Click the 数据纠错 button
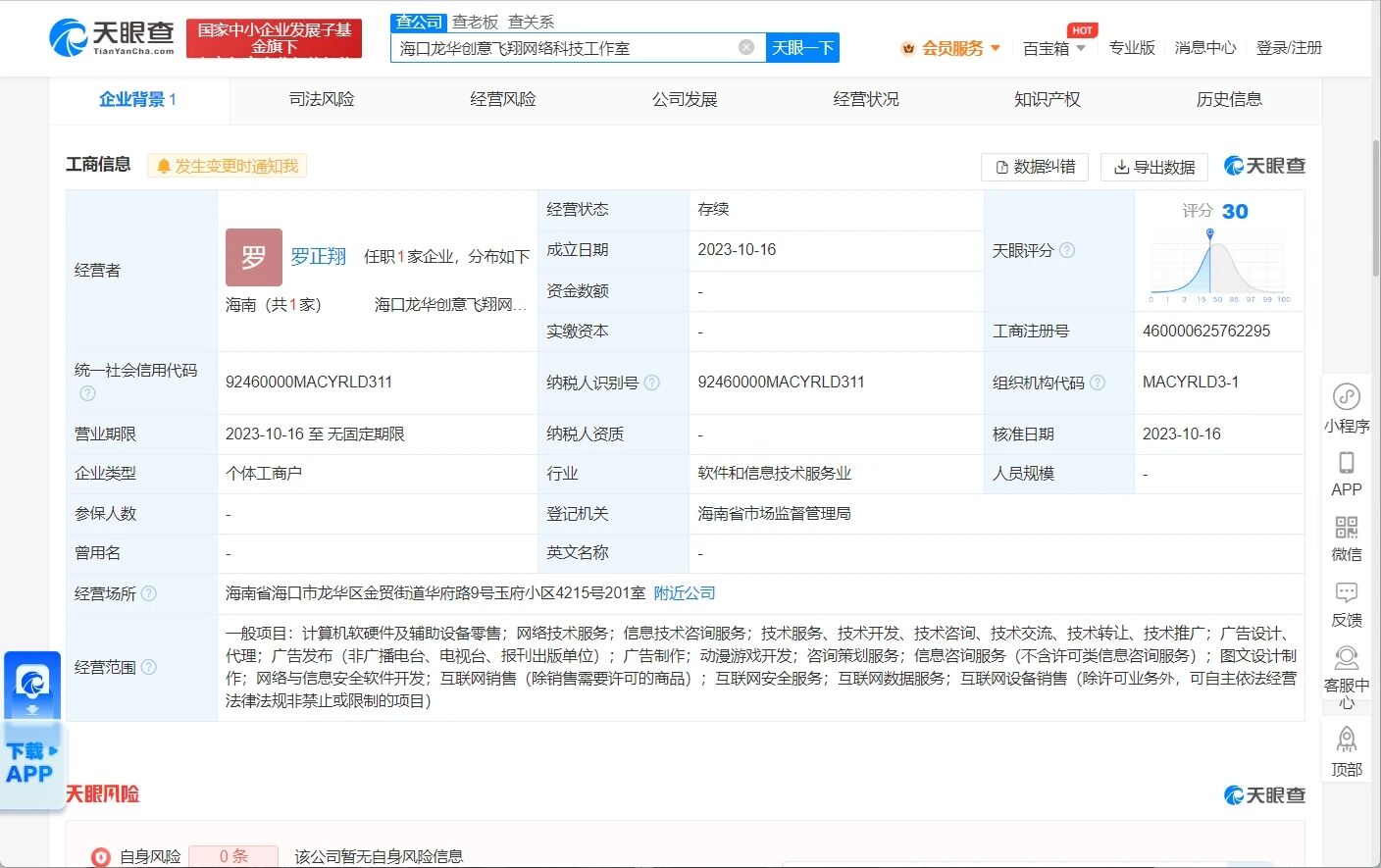The height and width of the screenshot is (868, 1381). [x=1035, y=167]
